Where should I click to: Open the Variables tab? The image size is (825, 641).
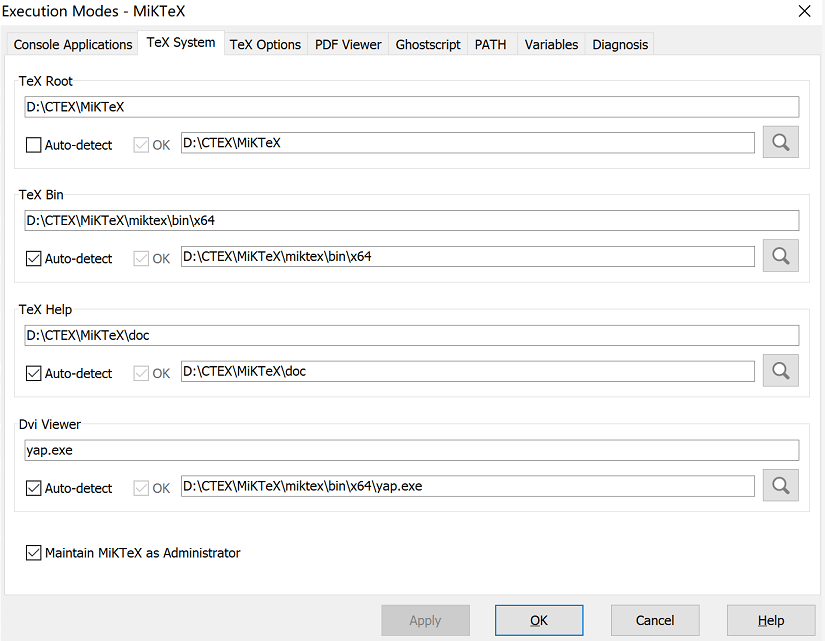(x=551, y=44)
